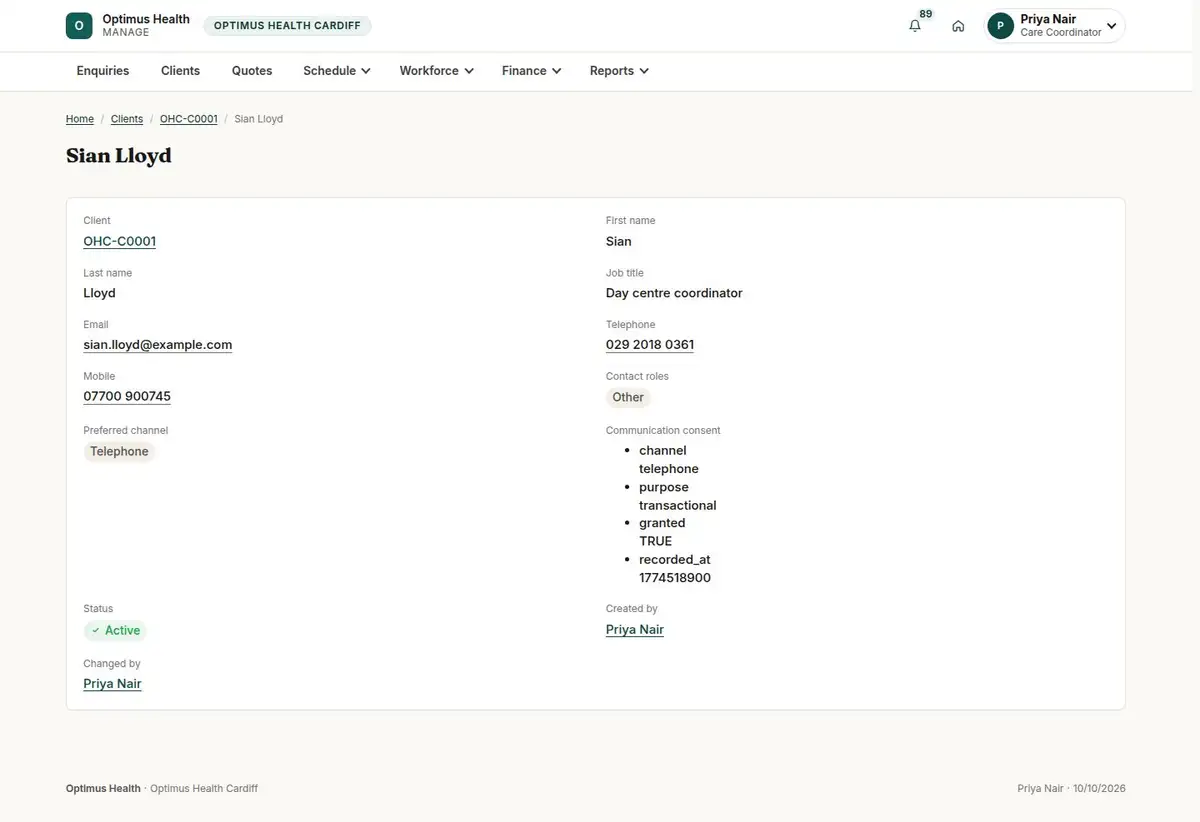Click the Priya Nair avatar circle

1000,26
